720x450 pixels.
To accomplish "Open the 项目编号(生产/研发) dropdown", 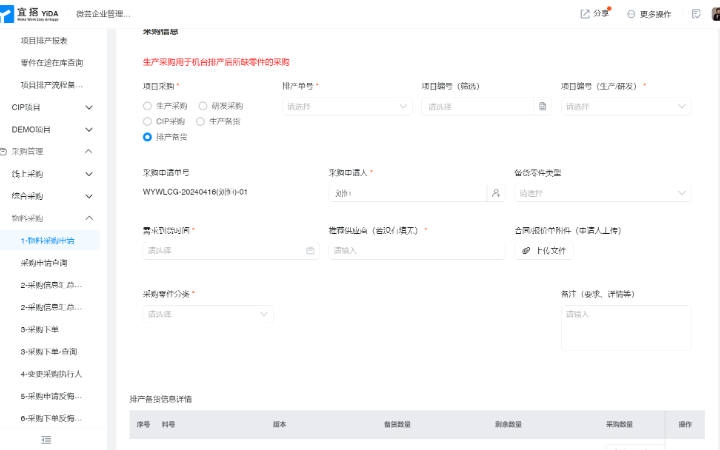I will (626, 107).
